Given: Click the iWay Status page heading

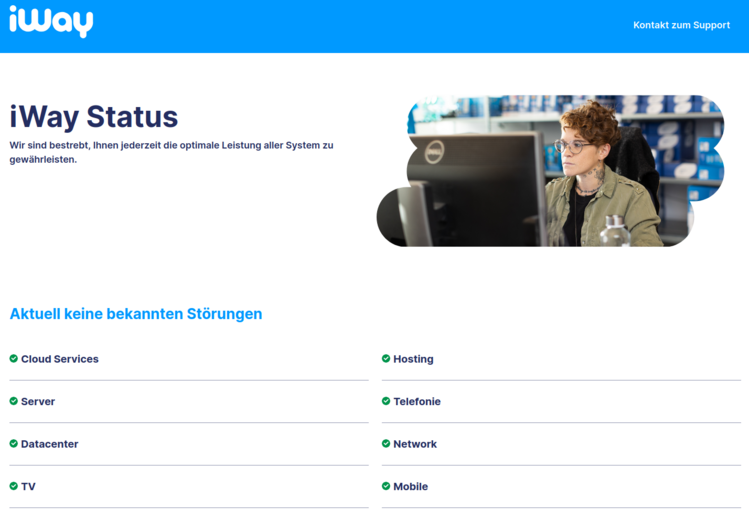Looking at the screenshot, I should [94, 117].
